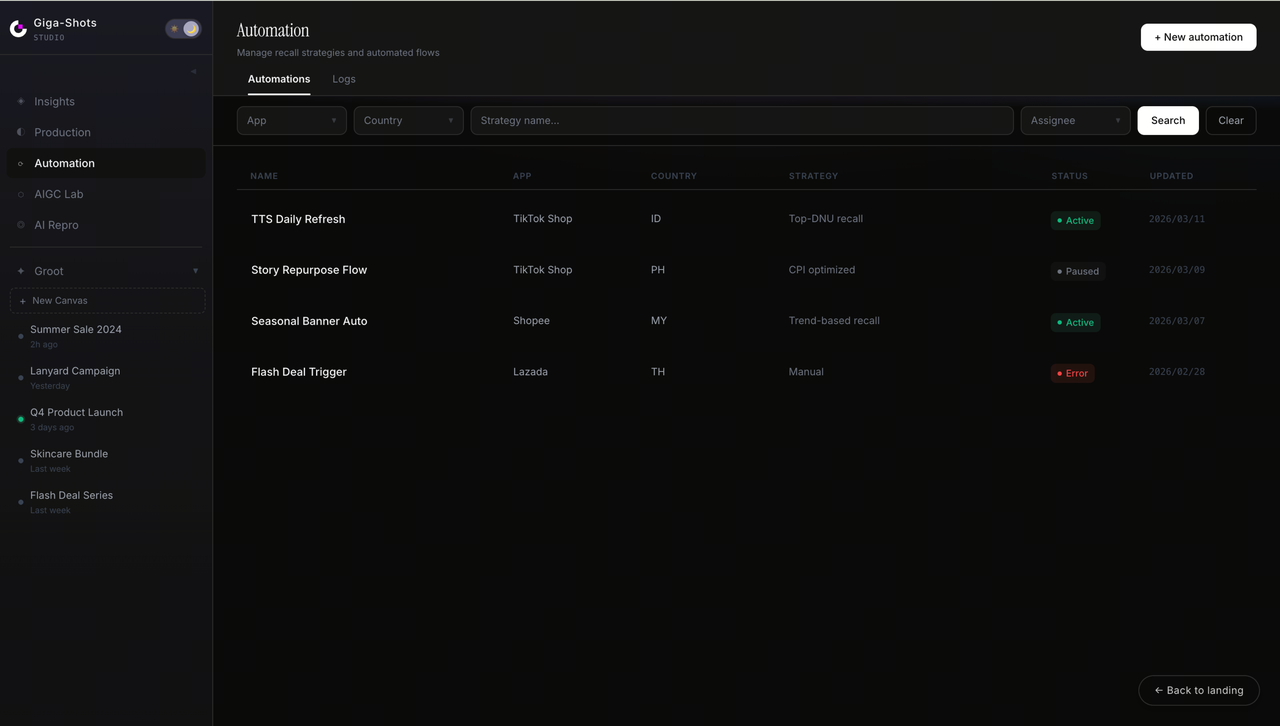Collapse the sidebar with the small arrow
This screenshot has height=726, width=1280.
(x=193, y=71)
